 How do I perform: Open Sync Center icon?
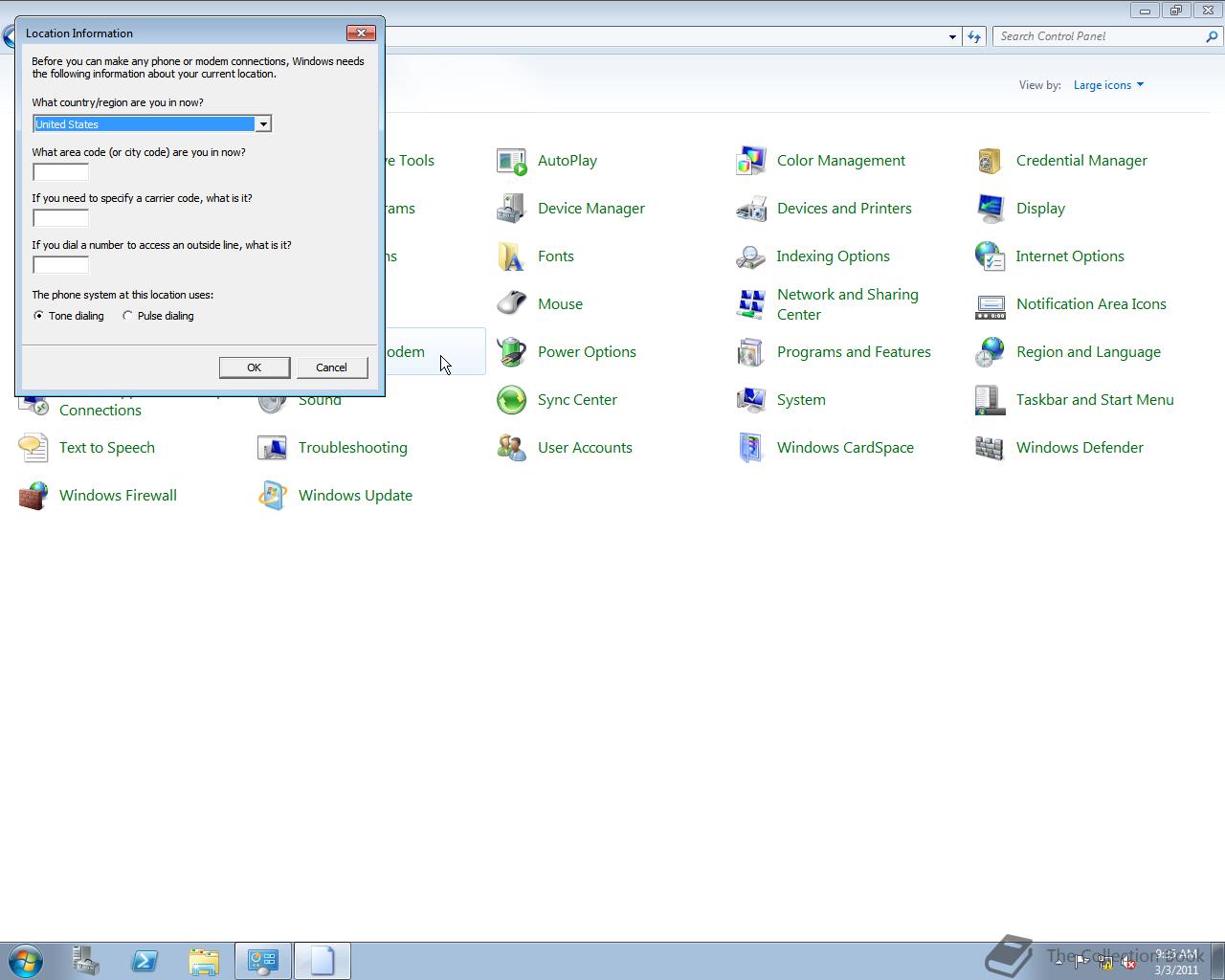[512, 400]
